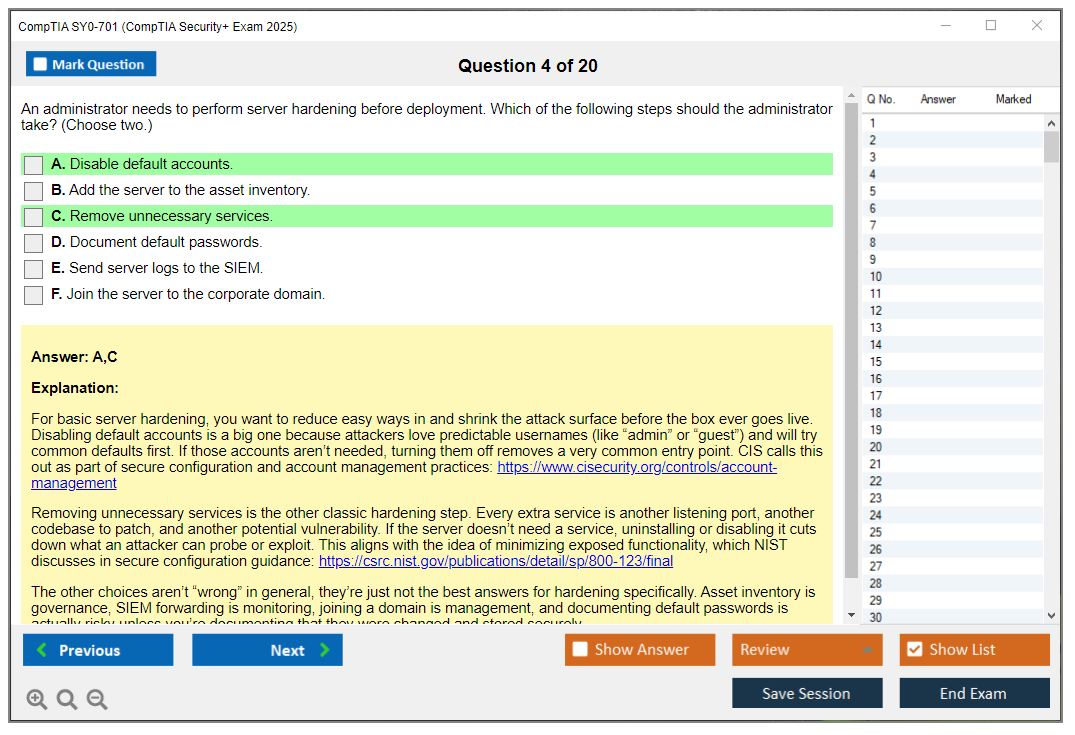The image size is (1075, 735).
Task: Click the Save Session button
Action: 807,693
